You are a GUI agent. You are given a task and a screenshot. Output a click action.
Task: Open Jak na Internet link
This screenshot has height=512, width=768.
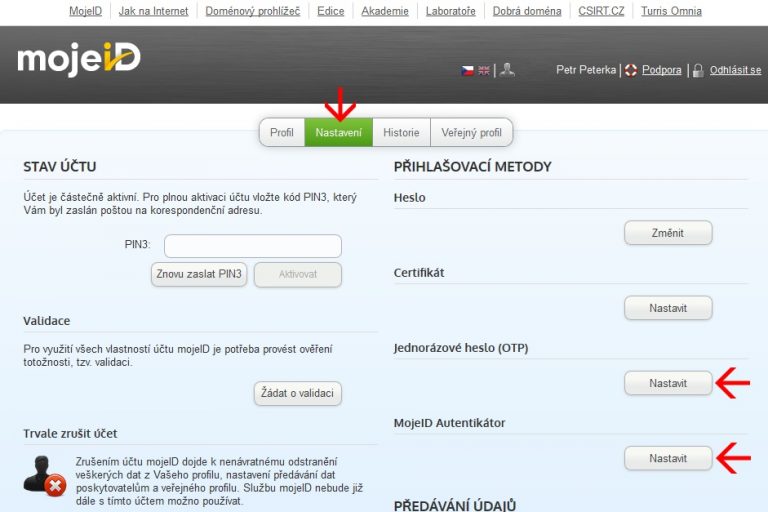153,11
